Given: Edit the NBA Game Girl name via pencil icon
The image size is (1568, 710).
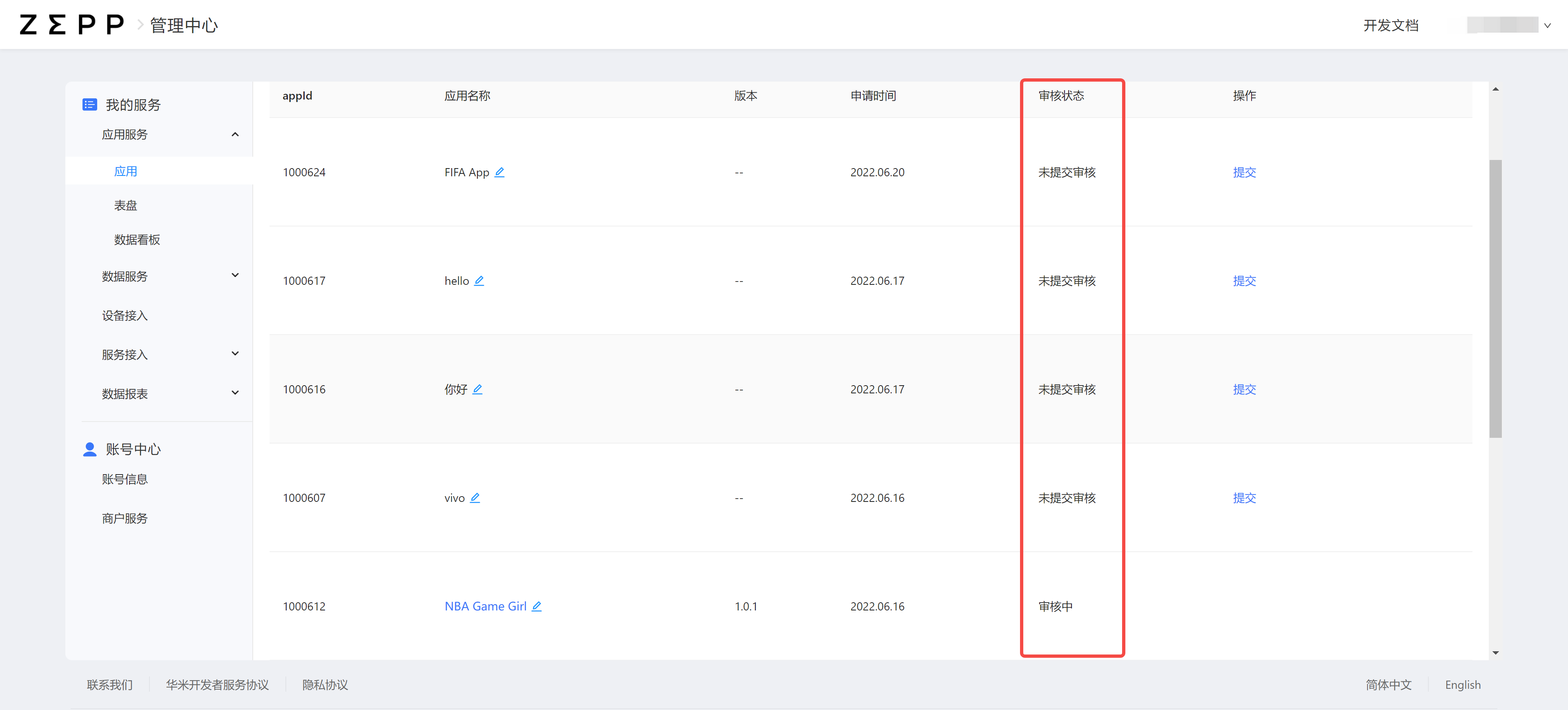Looking at the screenshot, I should pyautogui.click(x=537, y=606).
